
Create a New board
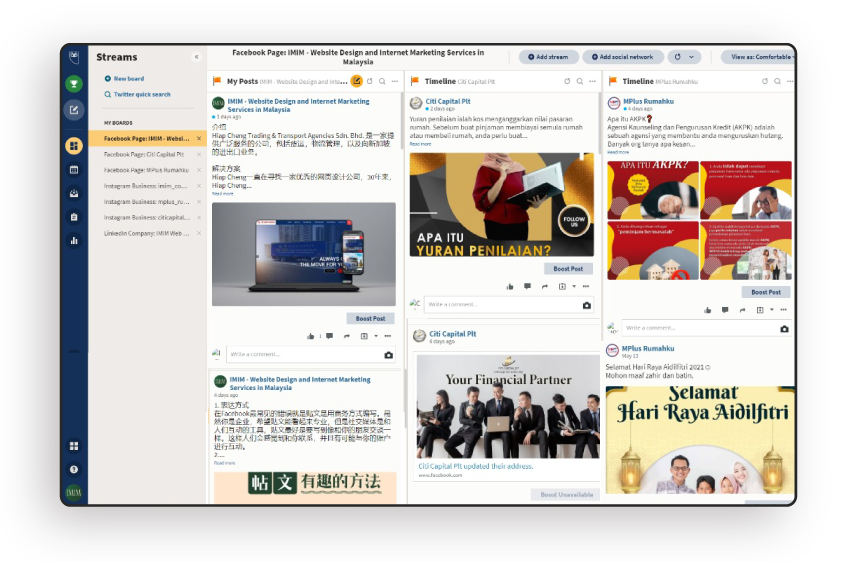[125, 79]
